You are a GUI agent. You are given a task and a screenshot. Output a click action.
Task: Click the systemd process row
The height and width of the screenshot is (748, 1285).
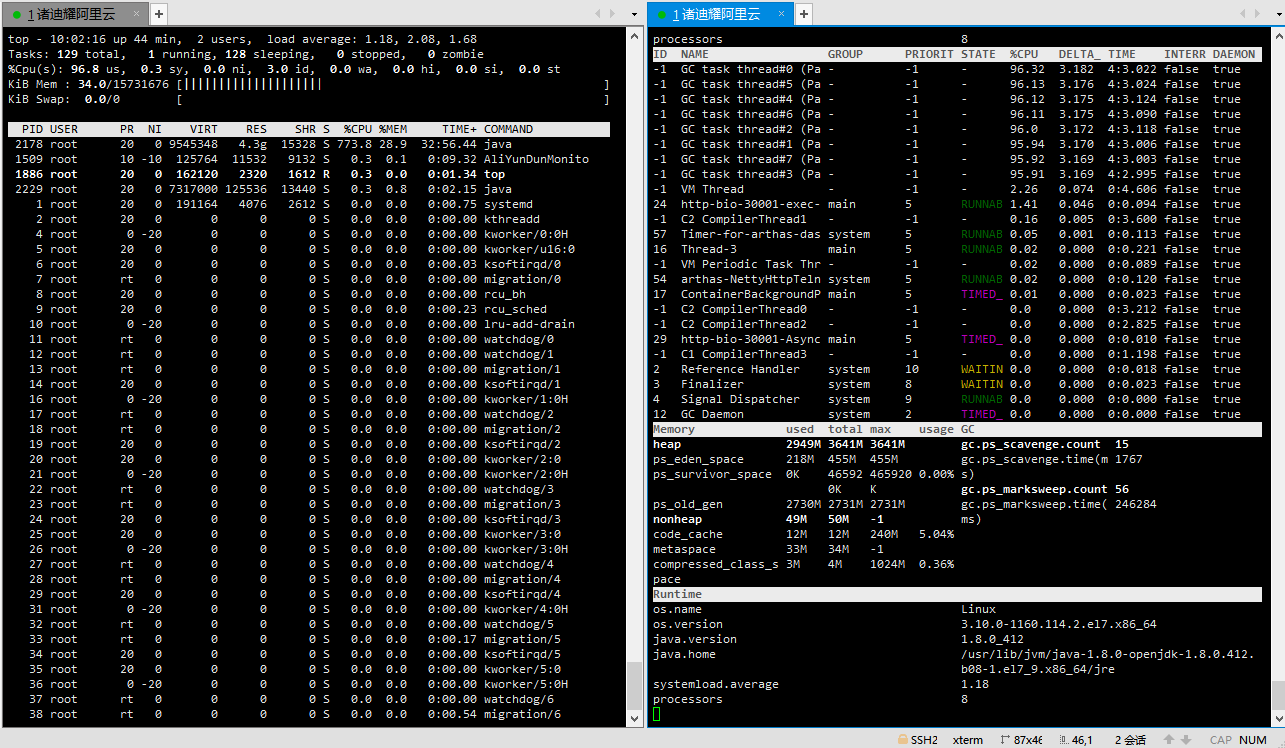308,204
